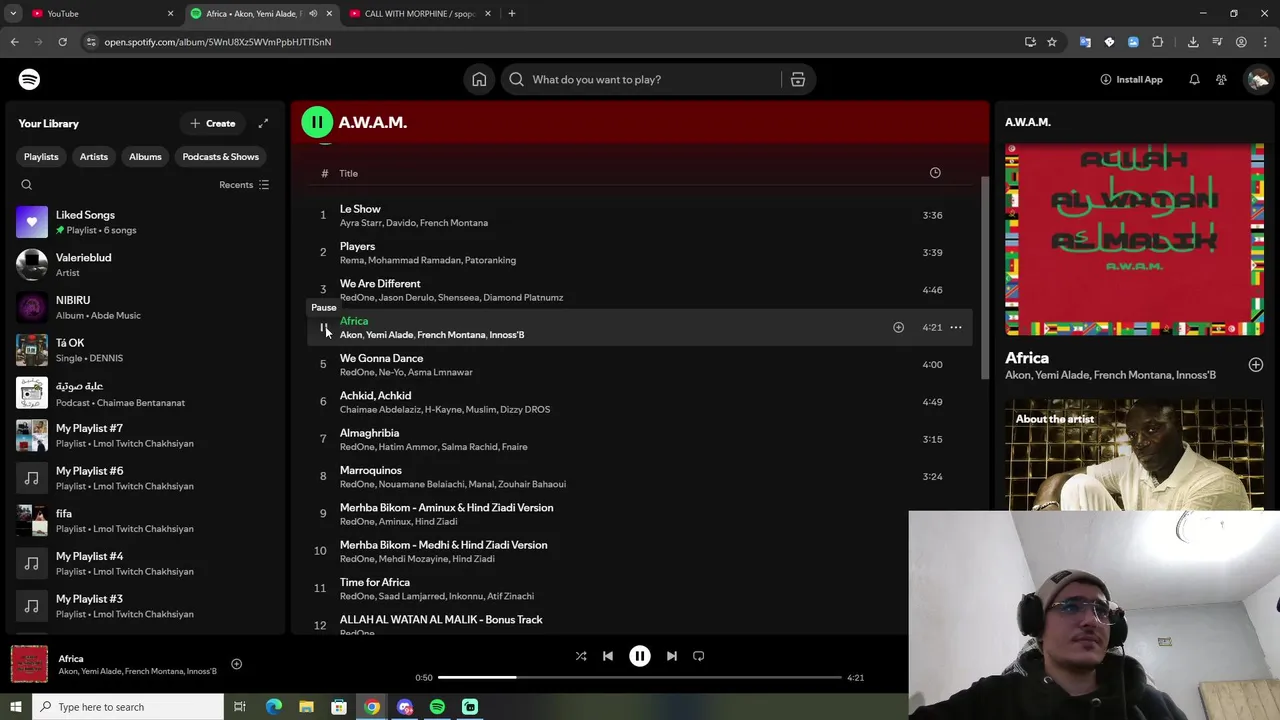Skip to previous track
Screen dimensions: 1280x720
[x=607, y=656]
